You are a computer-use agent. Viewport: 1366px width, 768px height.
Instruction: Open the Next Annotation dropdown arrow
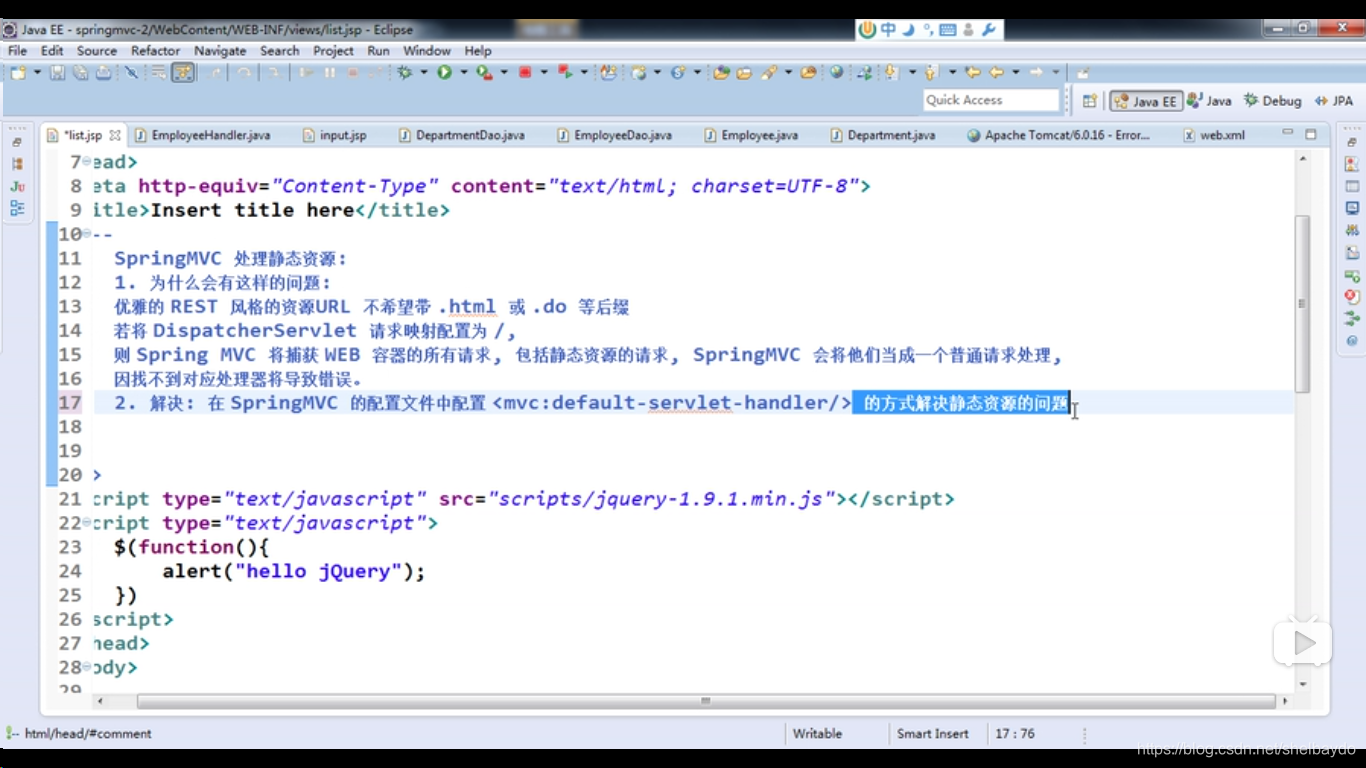pos(912,72)
